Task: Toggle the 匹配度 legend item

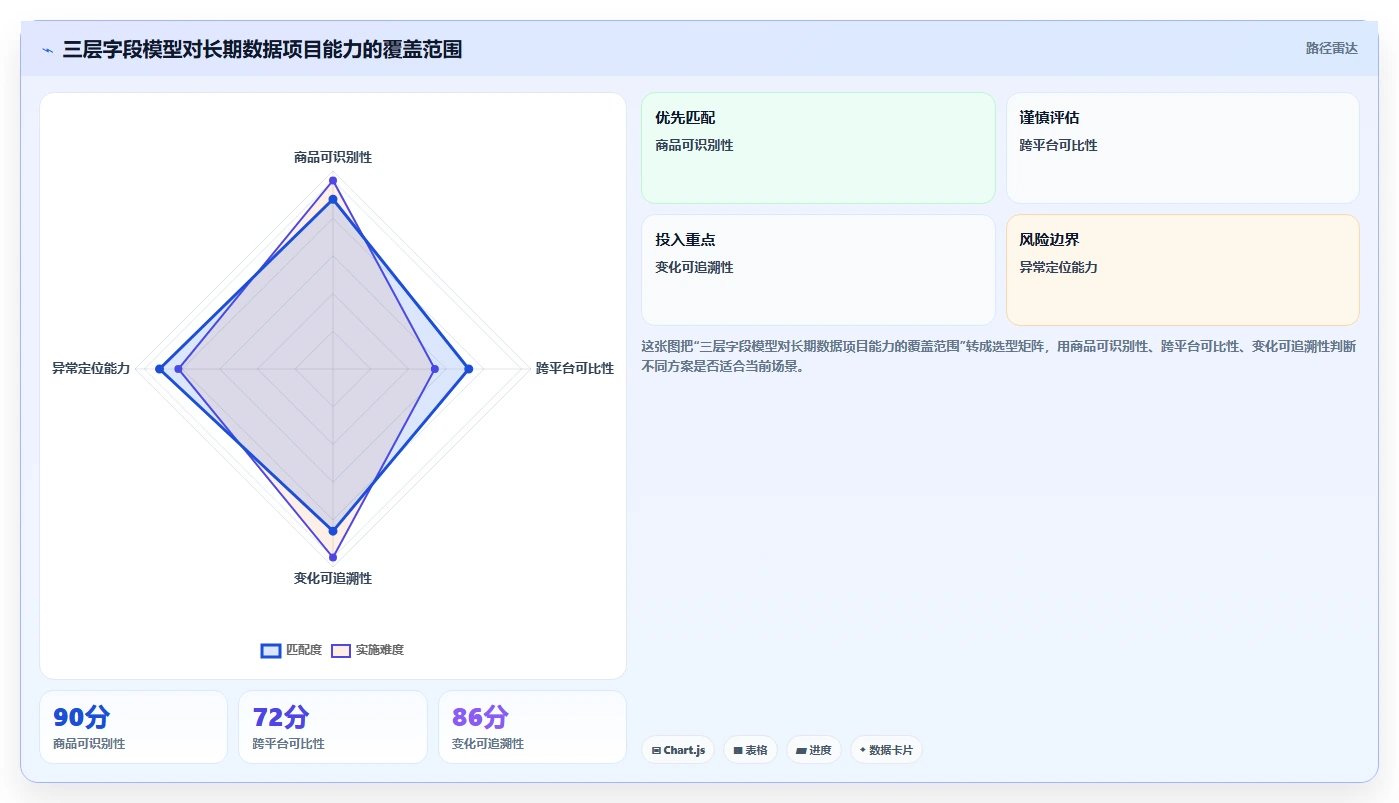Action: [291, 650]
